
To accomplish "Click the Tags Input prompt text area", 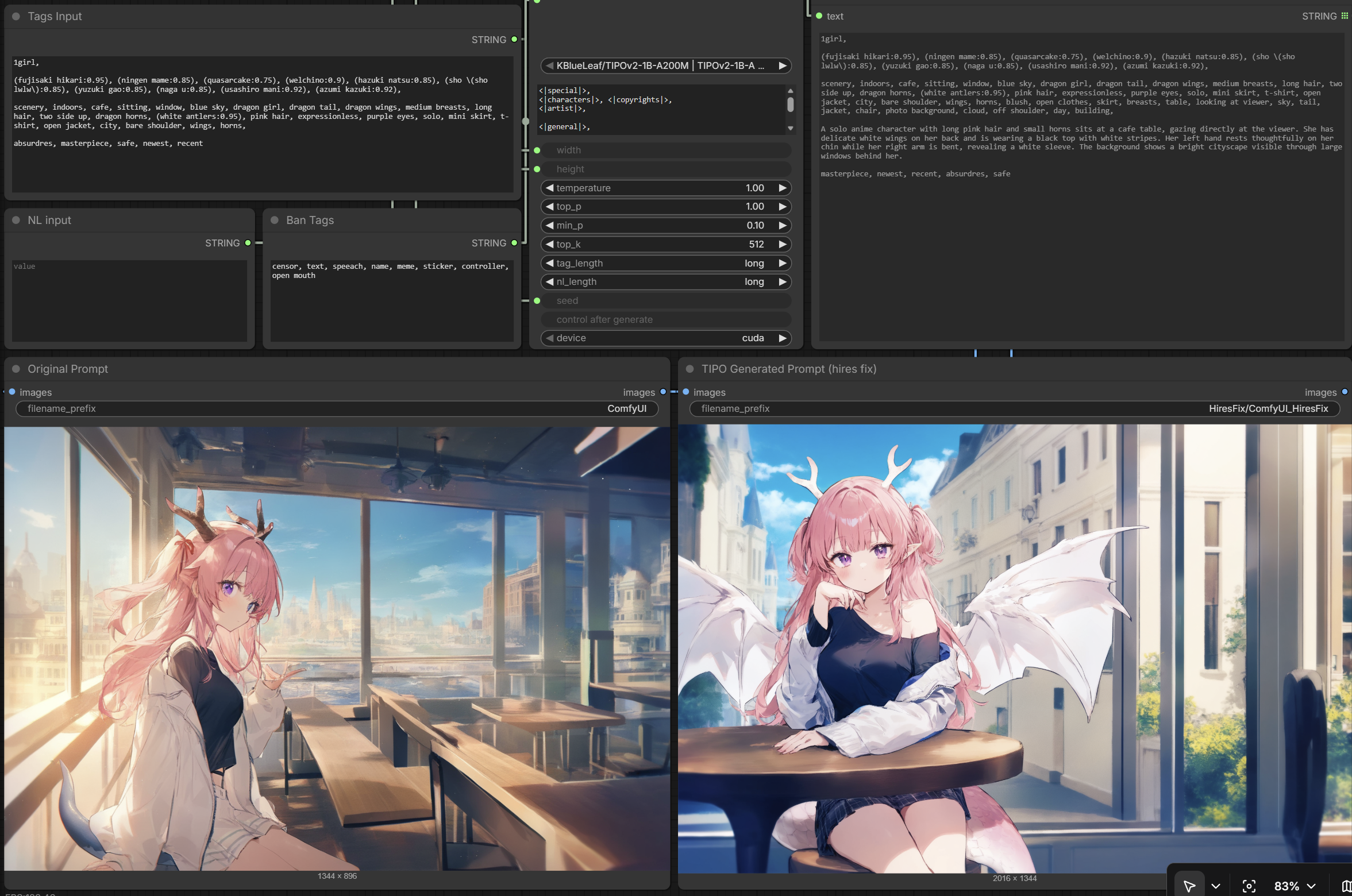I will click(263, 124).
